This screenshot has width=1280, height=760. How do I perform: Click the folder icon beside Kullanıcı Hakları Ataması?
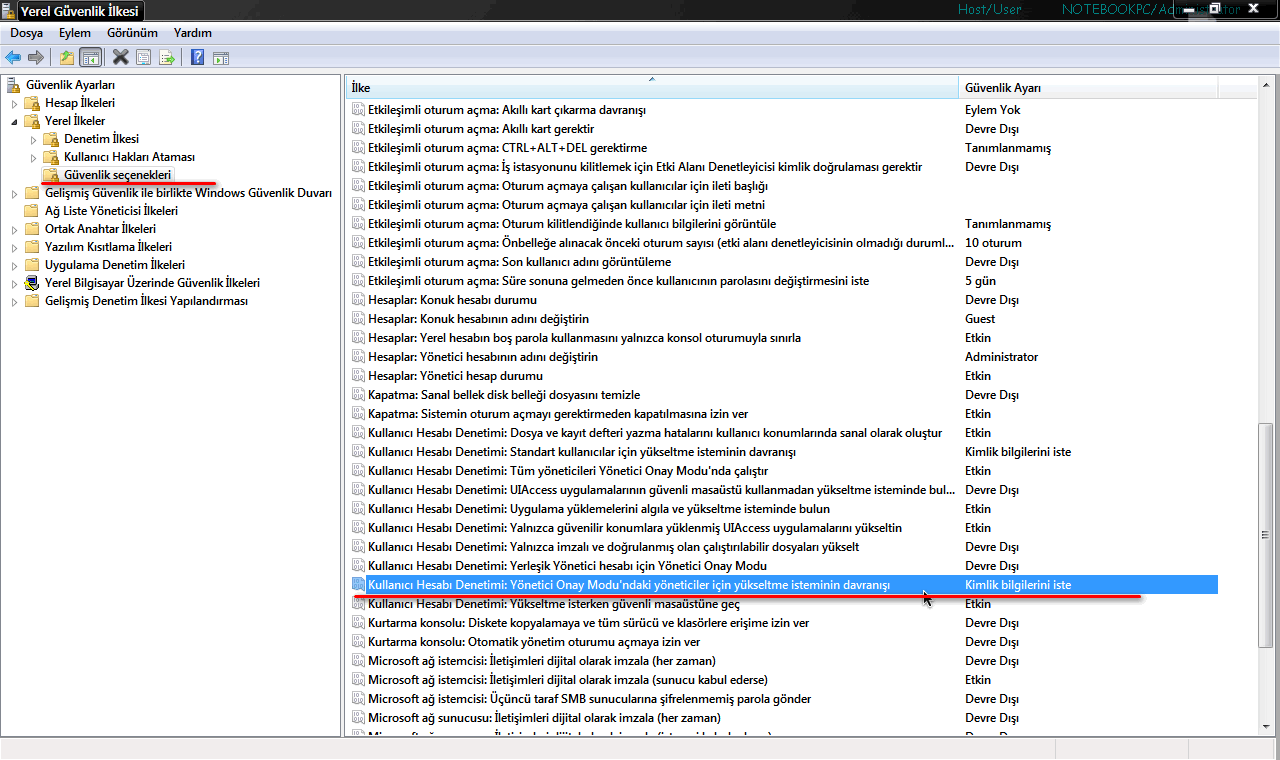pyautogui.click(x=51, y=157)
